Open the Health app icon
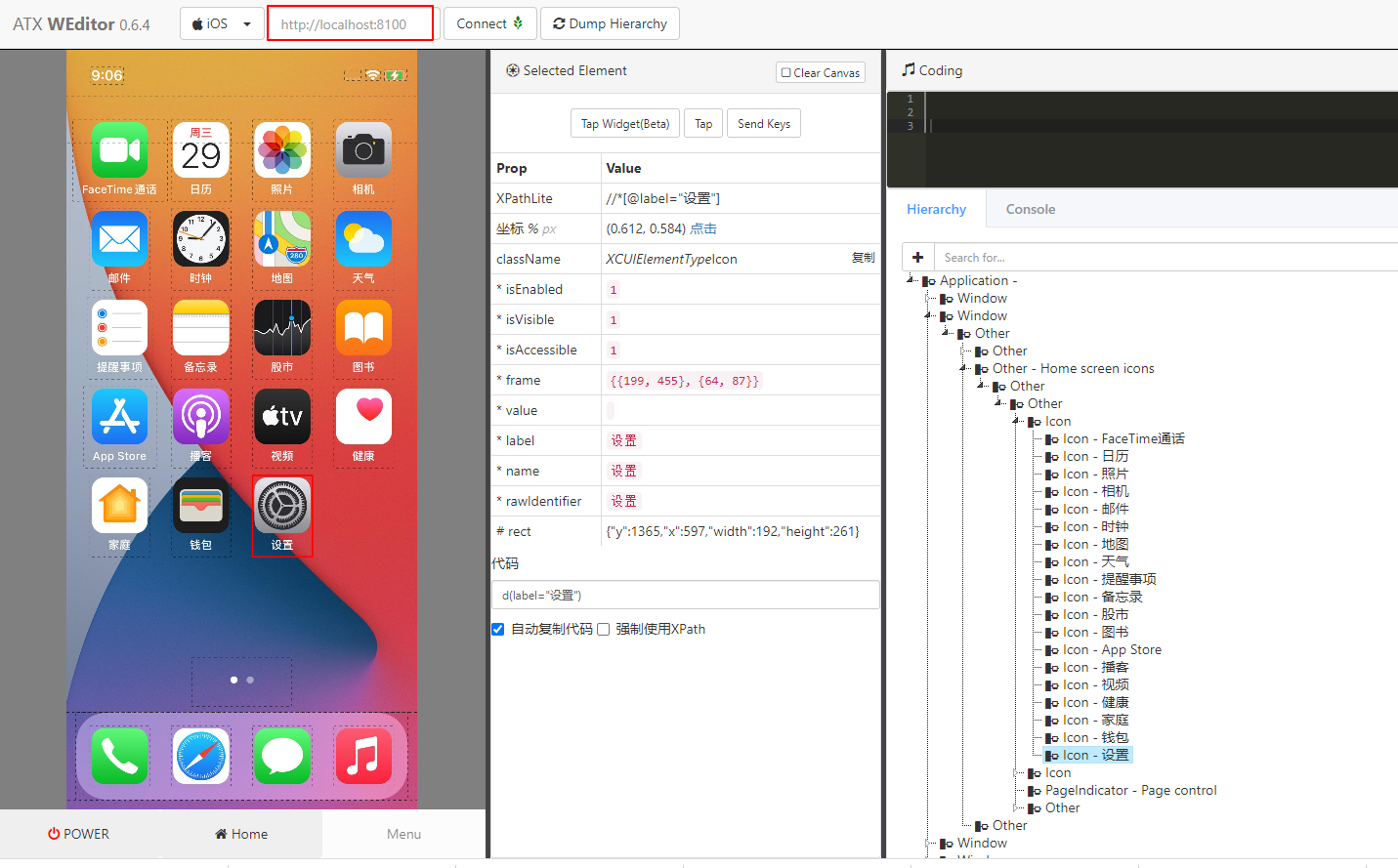This screenshot has height=868, width=1398. (363, 417)
